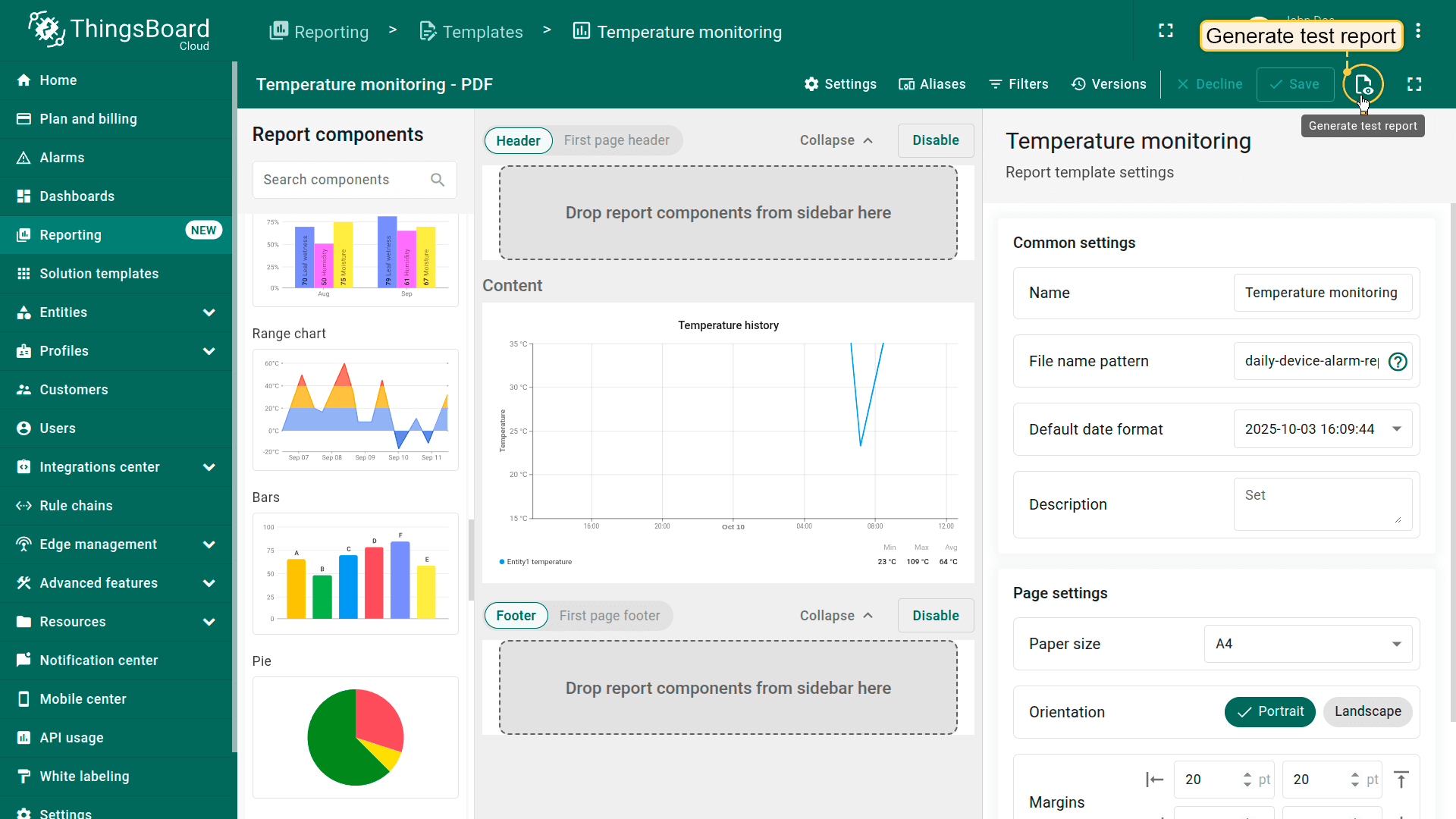This screenshot has width=1456, height=819.
Task: Open Versions history
Action: click(1109, 84)
